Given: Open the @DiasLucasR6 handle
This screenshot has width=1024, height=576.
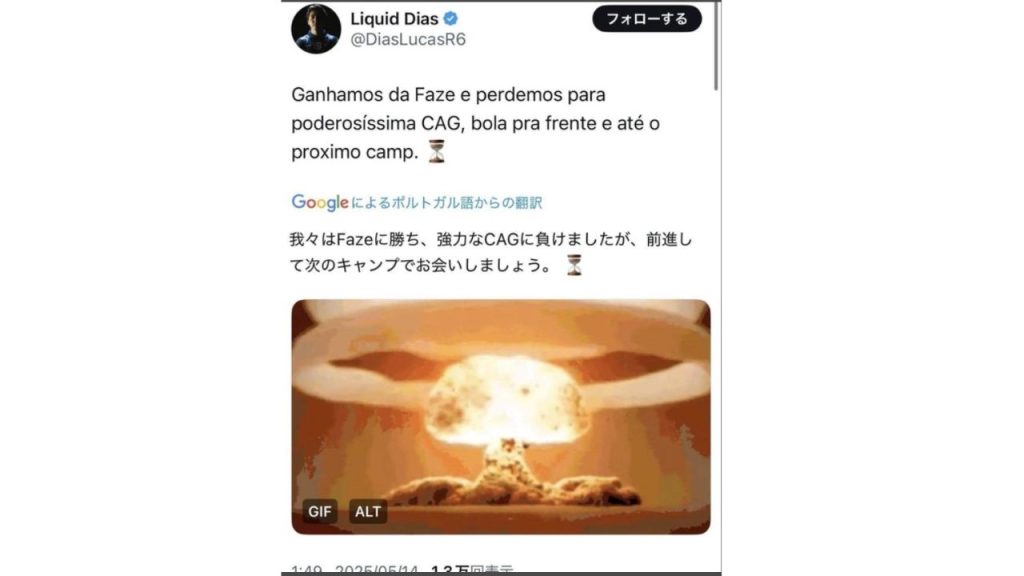Looking at the screenshot, I should click(x=408, y=40).
